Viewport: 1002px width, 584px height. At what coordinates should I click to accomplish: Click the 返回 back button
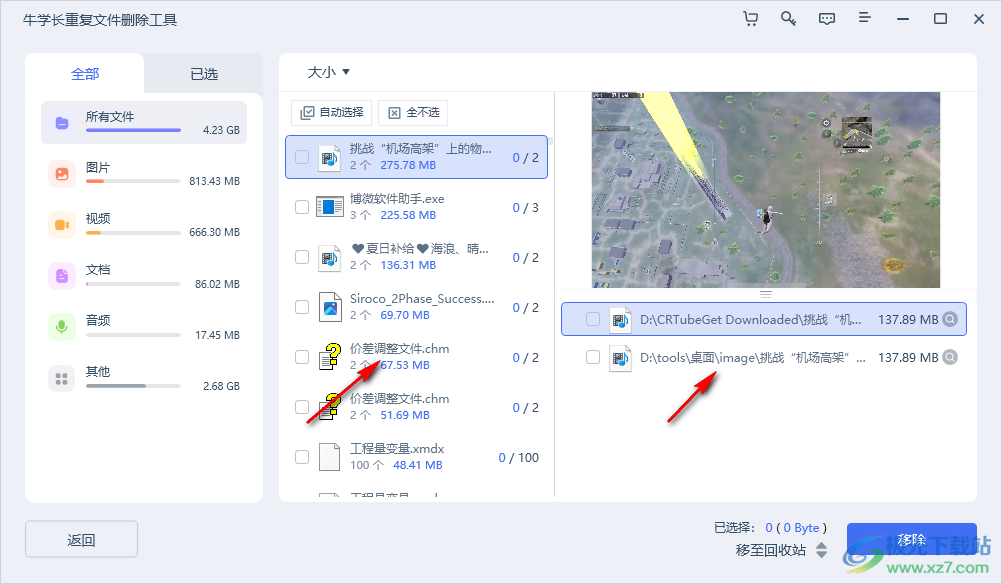point(81,540)
